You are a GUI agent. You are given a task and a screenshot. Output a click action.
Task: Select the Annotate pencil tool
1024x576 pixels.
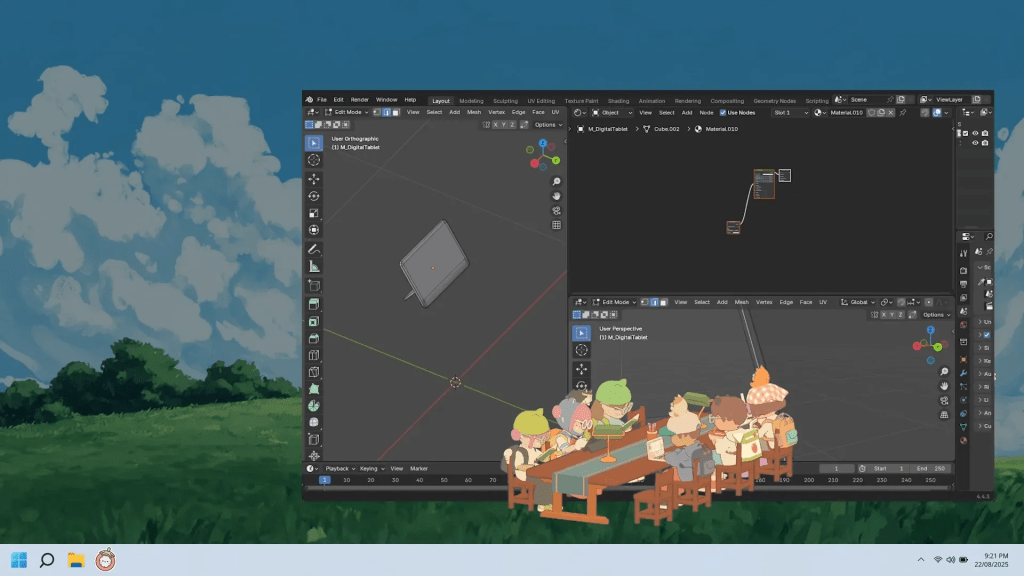[314, 248]
